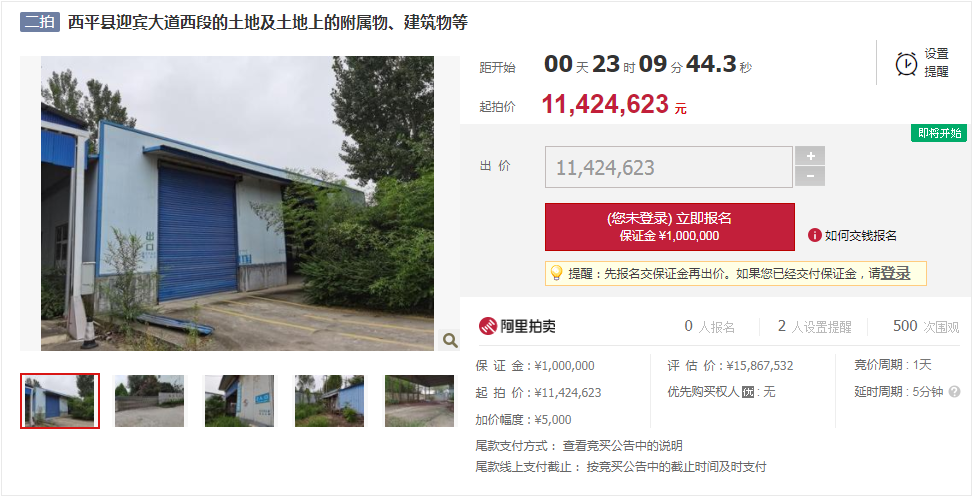972x498 pixels.
Task: Select the first thumbnail with red border
Action: (x=60, y=401)
